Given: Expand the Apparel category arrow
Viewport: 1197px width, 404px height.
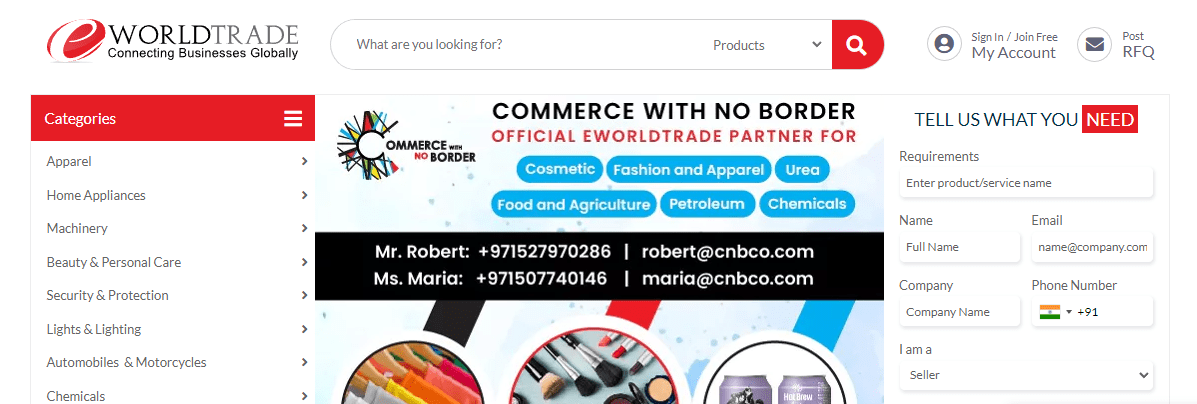Looking at the screenshot, I should coord(305,161).
